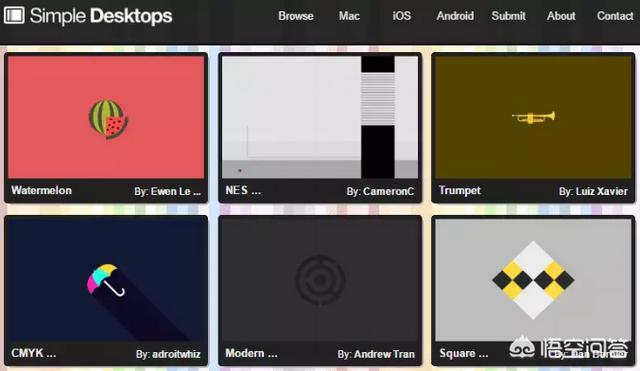Click the Simple Desktops site title text
The height and width of the screenshot is (371, 640).
[101, 16]
